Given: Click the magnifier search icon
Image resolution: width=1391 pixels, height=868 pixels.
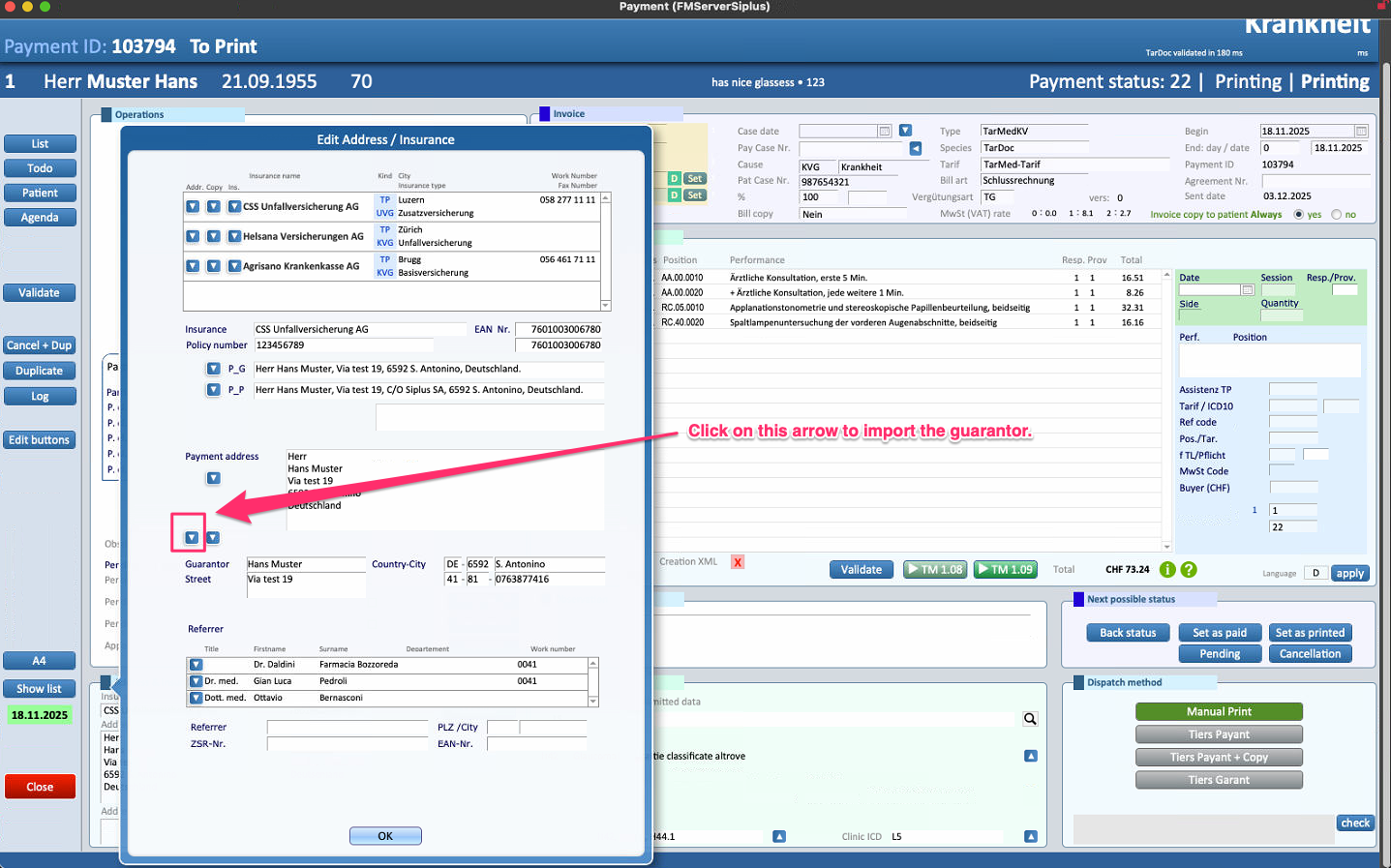Looking at the screenshot, I should 1030,719.
